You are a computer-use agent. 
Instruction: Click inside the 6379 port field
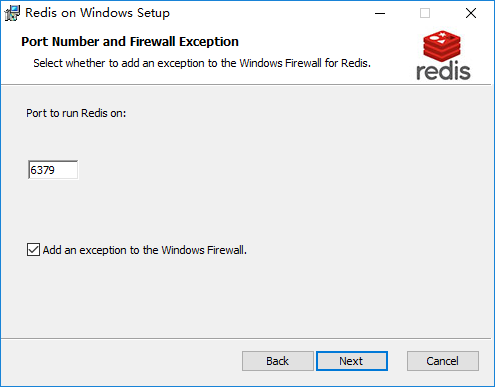point(53,170)
